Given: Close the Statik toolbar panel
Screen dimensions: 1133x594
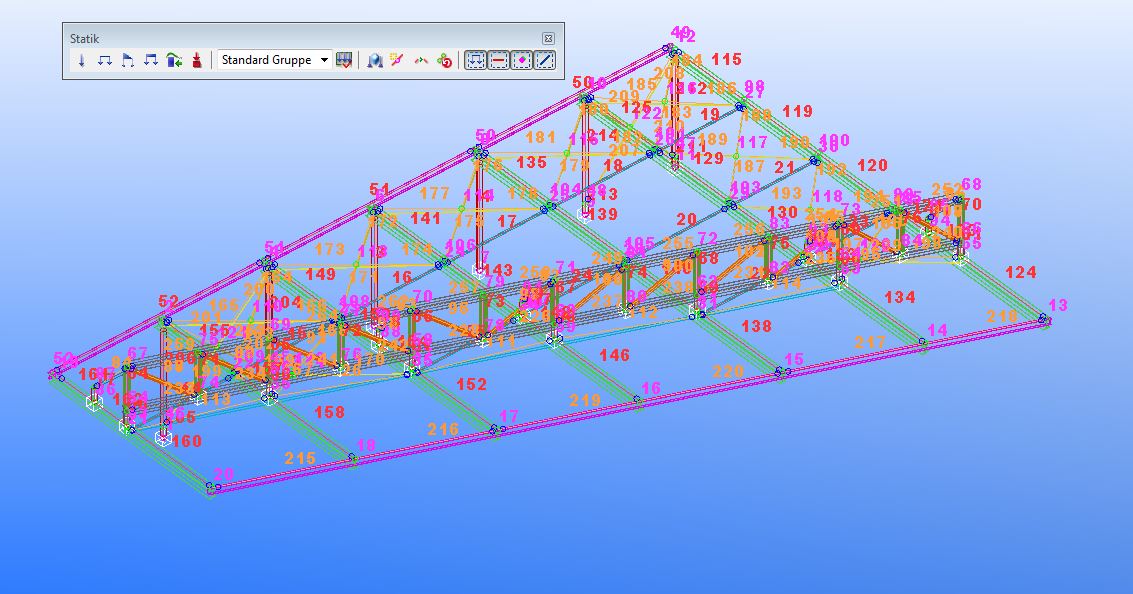Looking at the screenshot, I should click(548, 38).
